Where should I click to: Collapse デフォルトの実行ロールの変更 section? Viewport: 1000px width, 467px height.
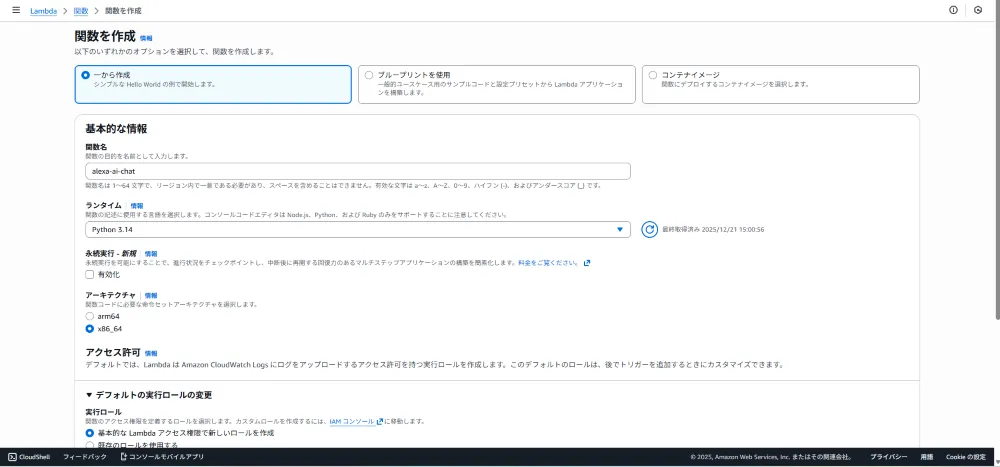[149, 395]
